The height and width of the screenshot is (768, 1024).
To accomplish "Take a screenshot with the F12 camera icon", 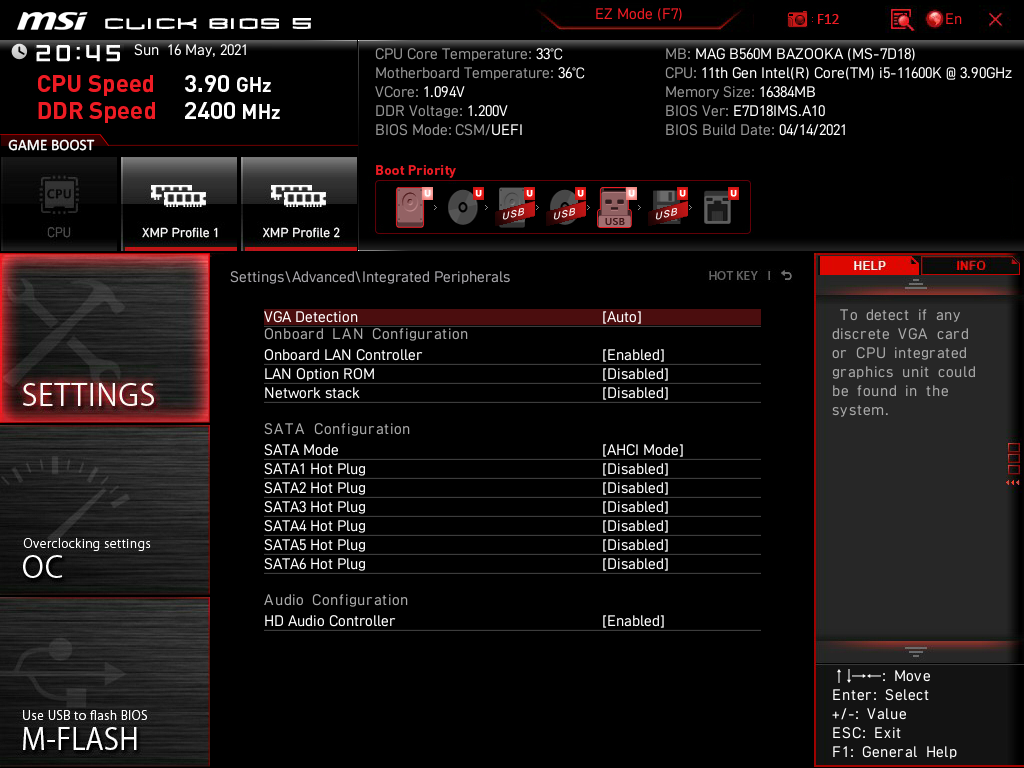I will (x=797, y=20).
